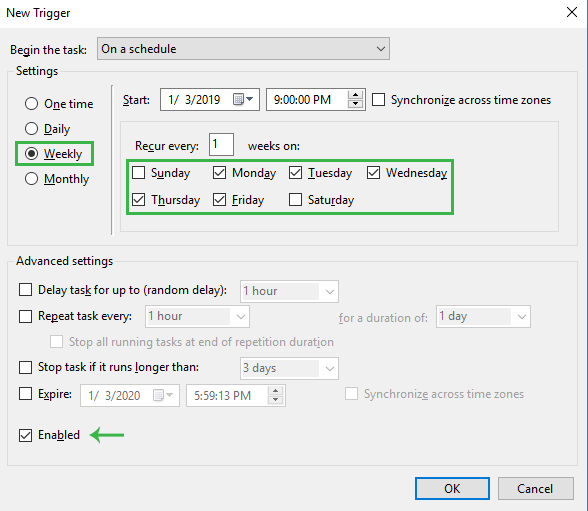Choose the One time schedule option

[x=32, y=103]
